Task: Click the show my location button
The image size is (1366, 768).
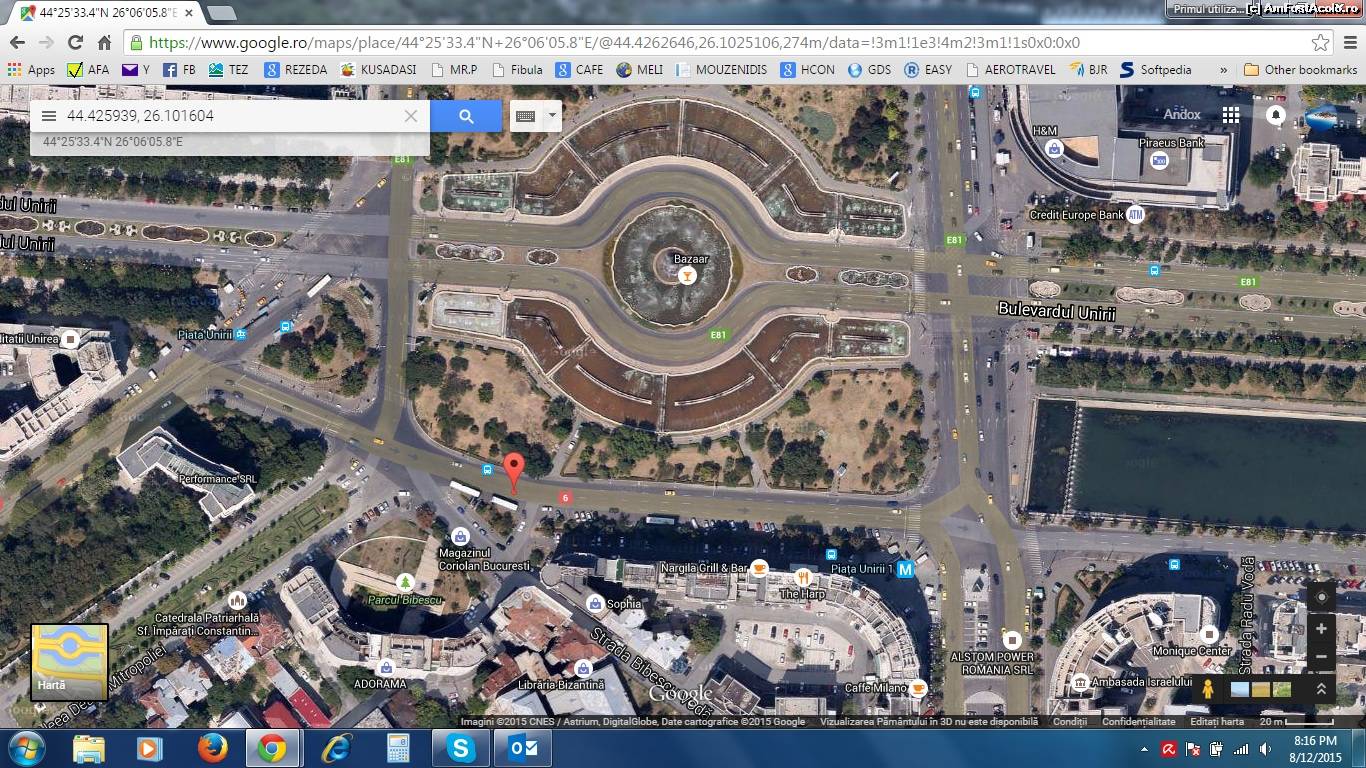Action: tap(1321, 598)
